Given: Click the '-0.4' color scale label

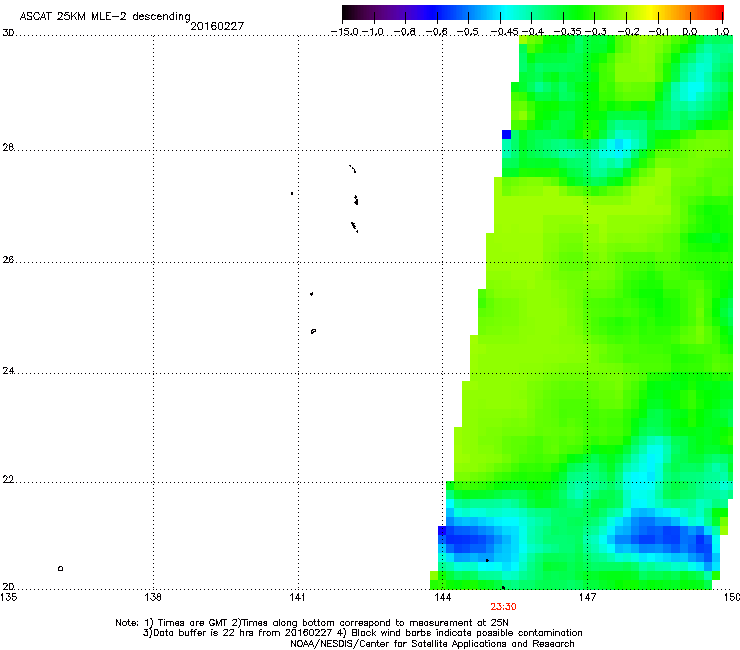Looking at the screenshot, I should click(532, 32).
